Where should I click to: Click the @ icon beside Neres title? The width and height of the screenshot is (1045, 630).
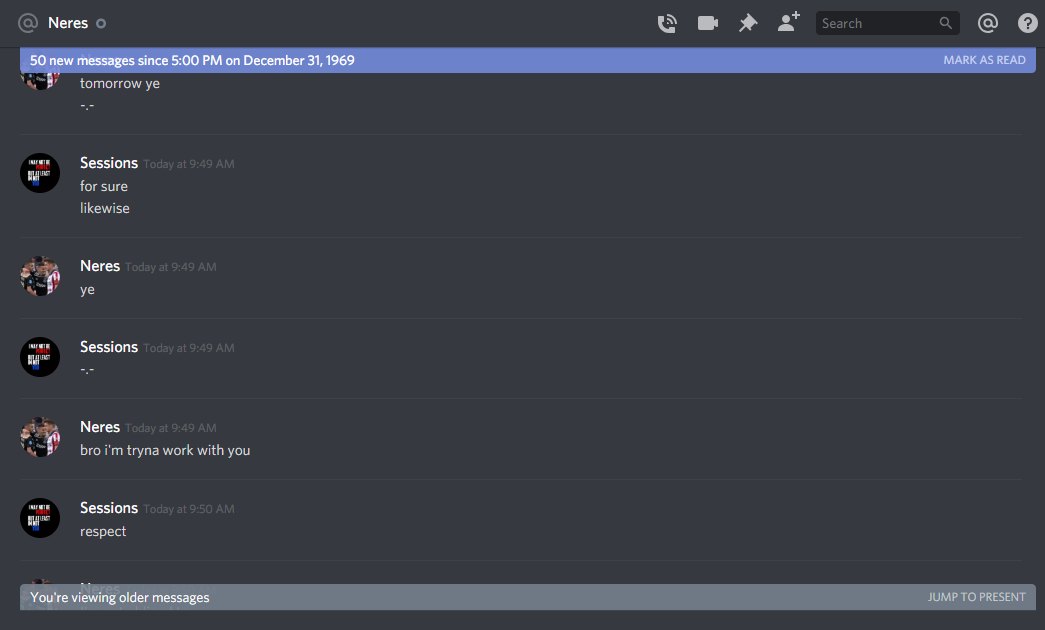pyautogui.click(x=28, y=23)
